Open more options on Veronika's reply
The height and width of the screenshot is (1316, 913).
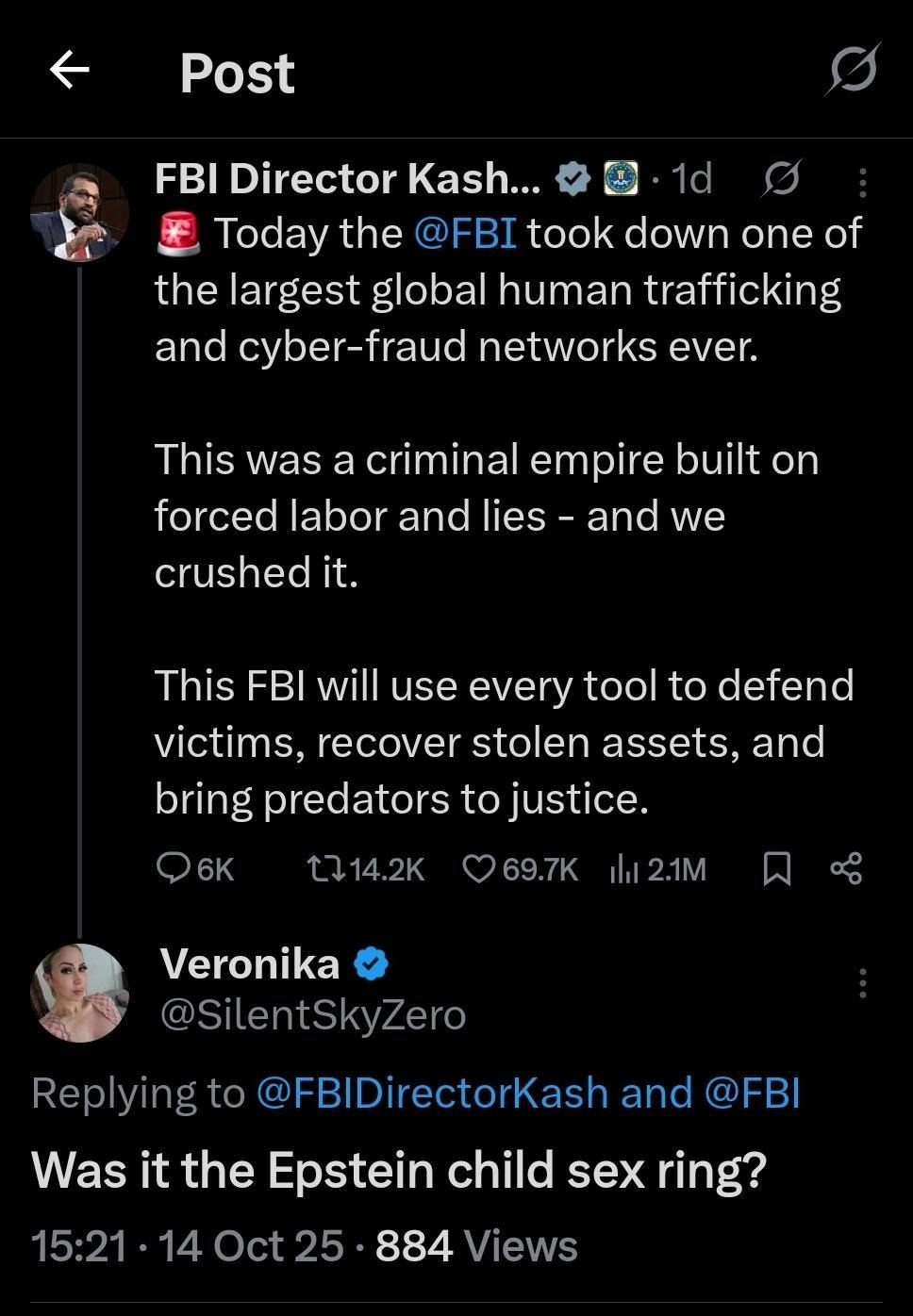pyautogui.click(x=862, y=982)
